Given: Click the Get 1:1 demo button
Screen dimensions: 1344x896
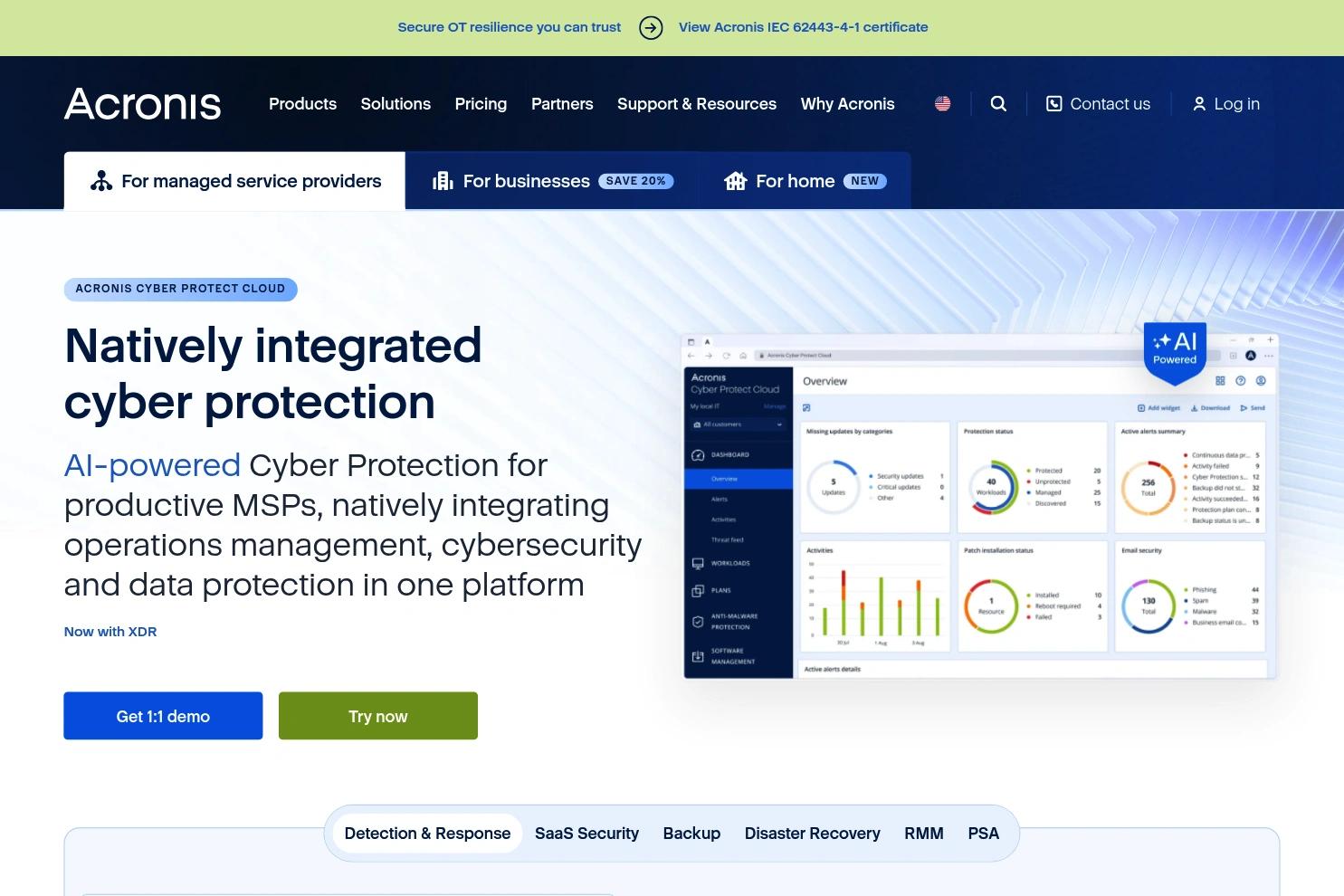Looking at the screenshot, I should pos(163,716).
